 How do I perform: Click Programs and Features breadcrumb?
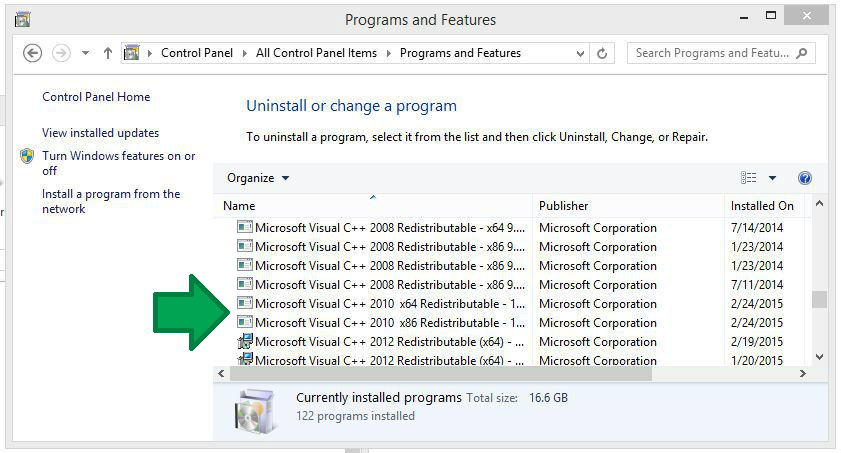coord(460,53)
